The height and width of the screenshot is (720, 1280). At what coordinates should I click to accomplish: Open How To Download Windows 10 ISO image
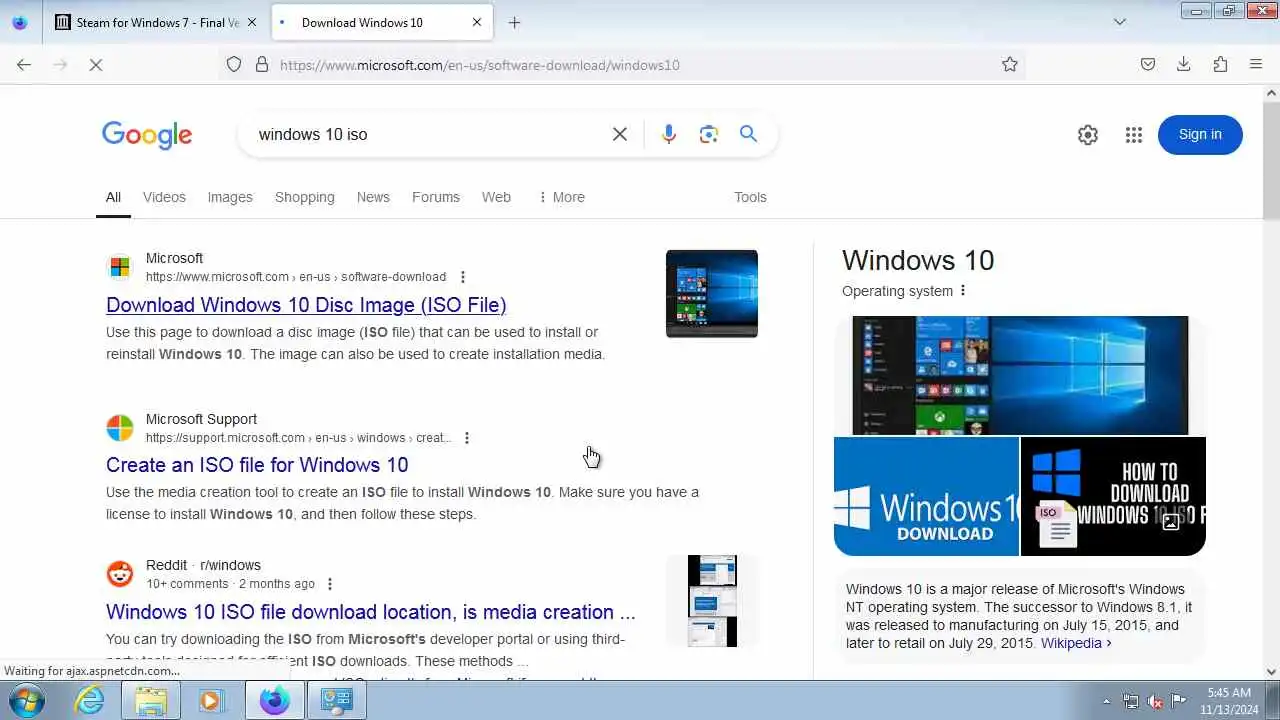pyautogui.click(x=1113, y=496)
